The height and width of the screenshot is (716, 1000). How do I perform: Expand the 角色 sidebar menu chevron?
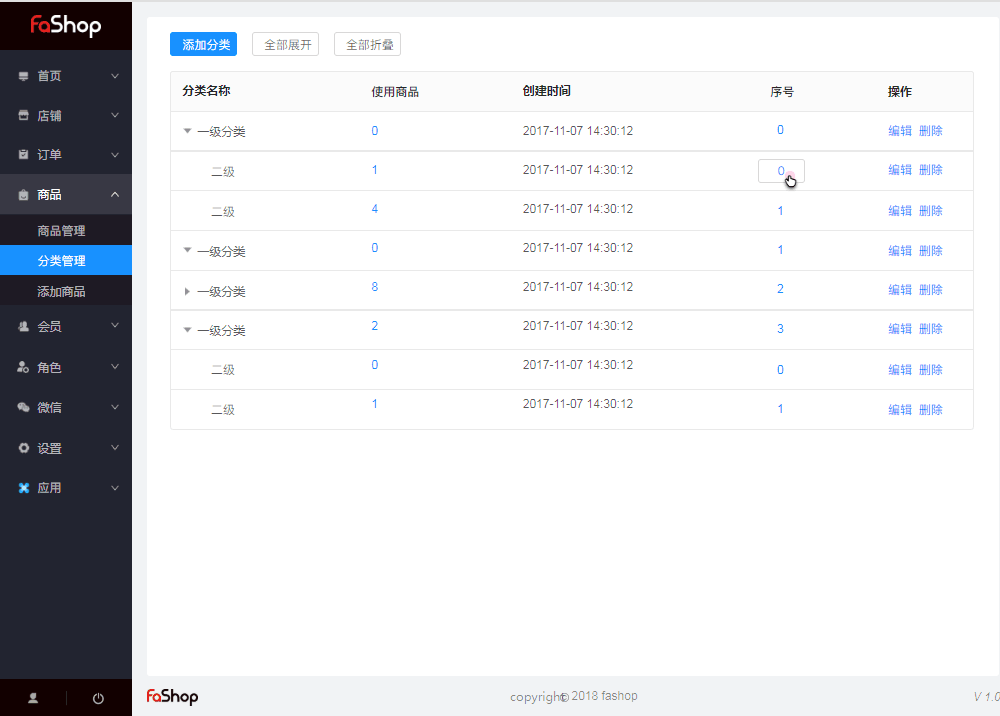114,368
